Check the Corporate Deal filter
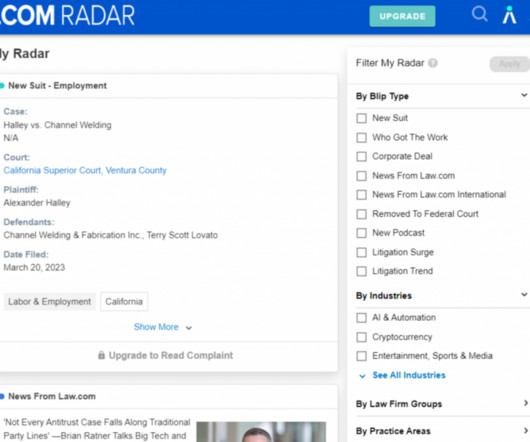Viewport: 530px width, 442px height. coord(361,156)
